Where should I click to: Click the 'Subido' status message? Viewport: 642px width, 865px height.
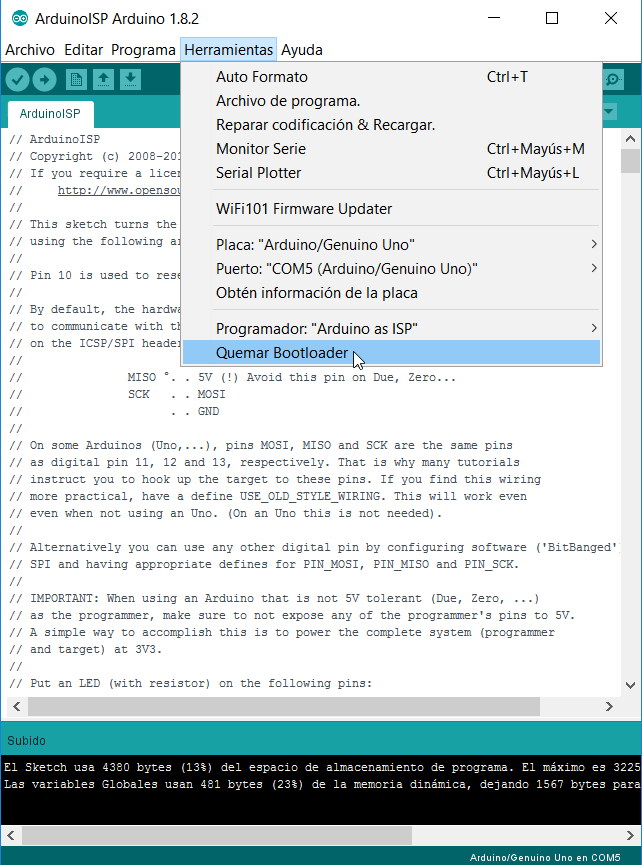point(26,741)
